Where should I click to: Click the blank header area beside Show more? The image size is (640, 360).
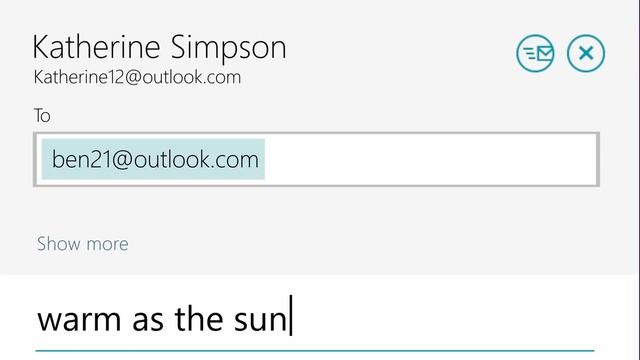367,244
